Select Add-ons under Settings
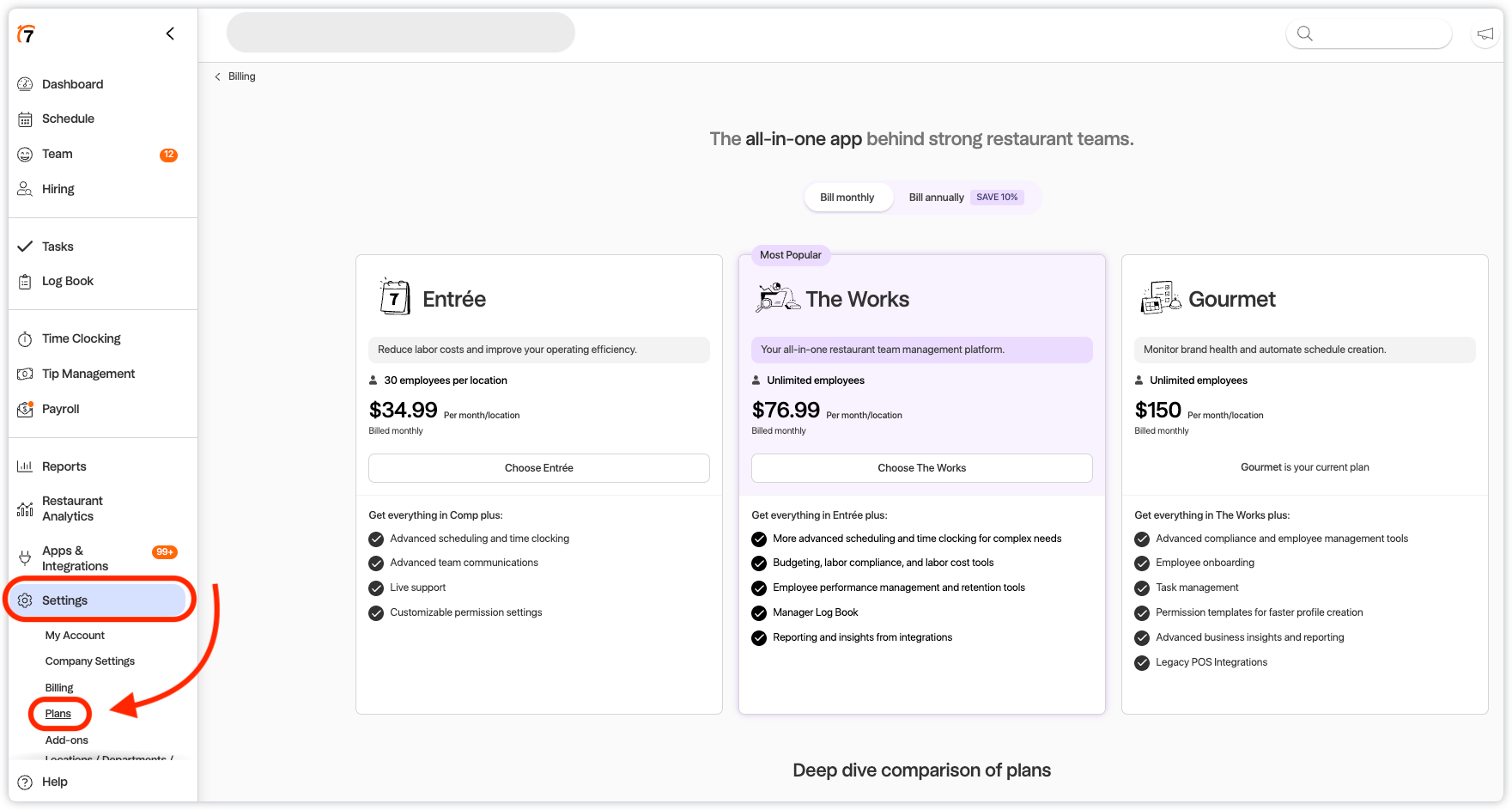This screenshot has height=810, width=1512. pos(67,740)
